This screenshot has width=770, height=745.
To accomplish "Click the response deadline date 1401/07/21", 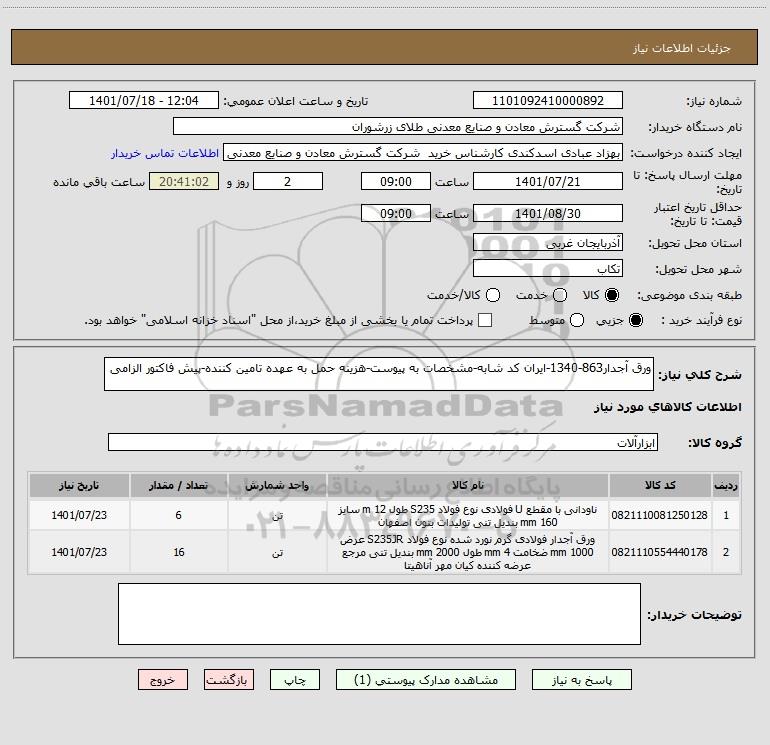I will 548,181.
